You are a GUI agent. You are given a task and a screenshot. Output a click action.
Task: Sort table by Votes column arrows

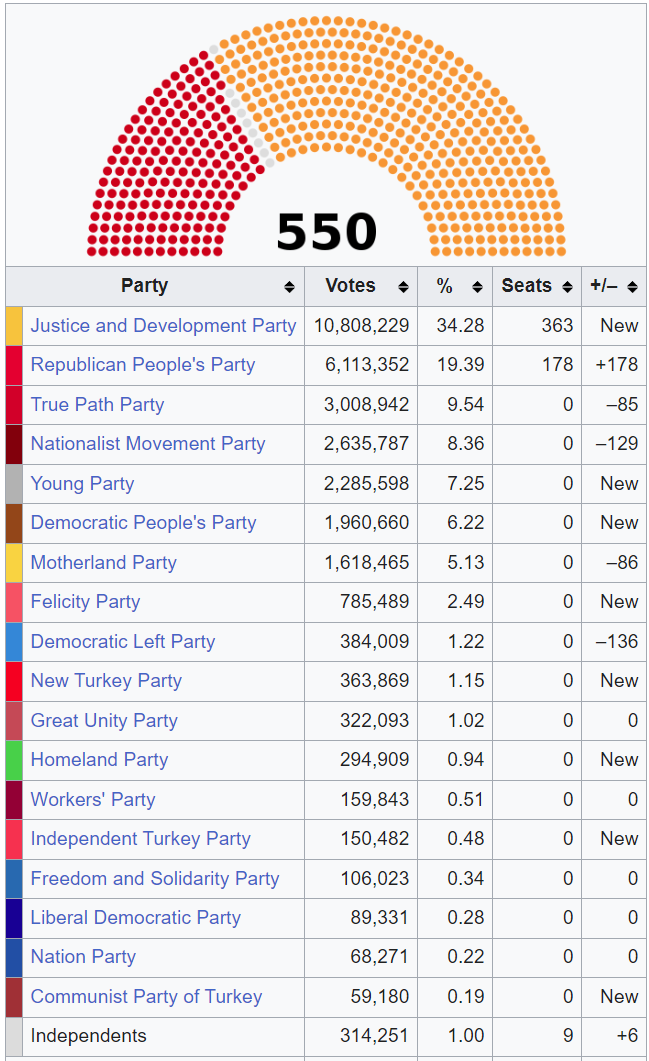click(x=403, y=287)
